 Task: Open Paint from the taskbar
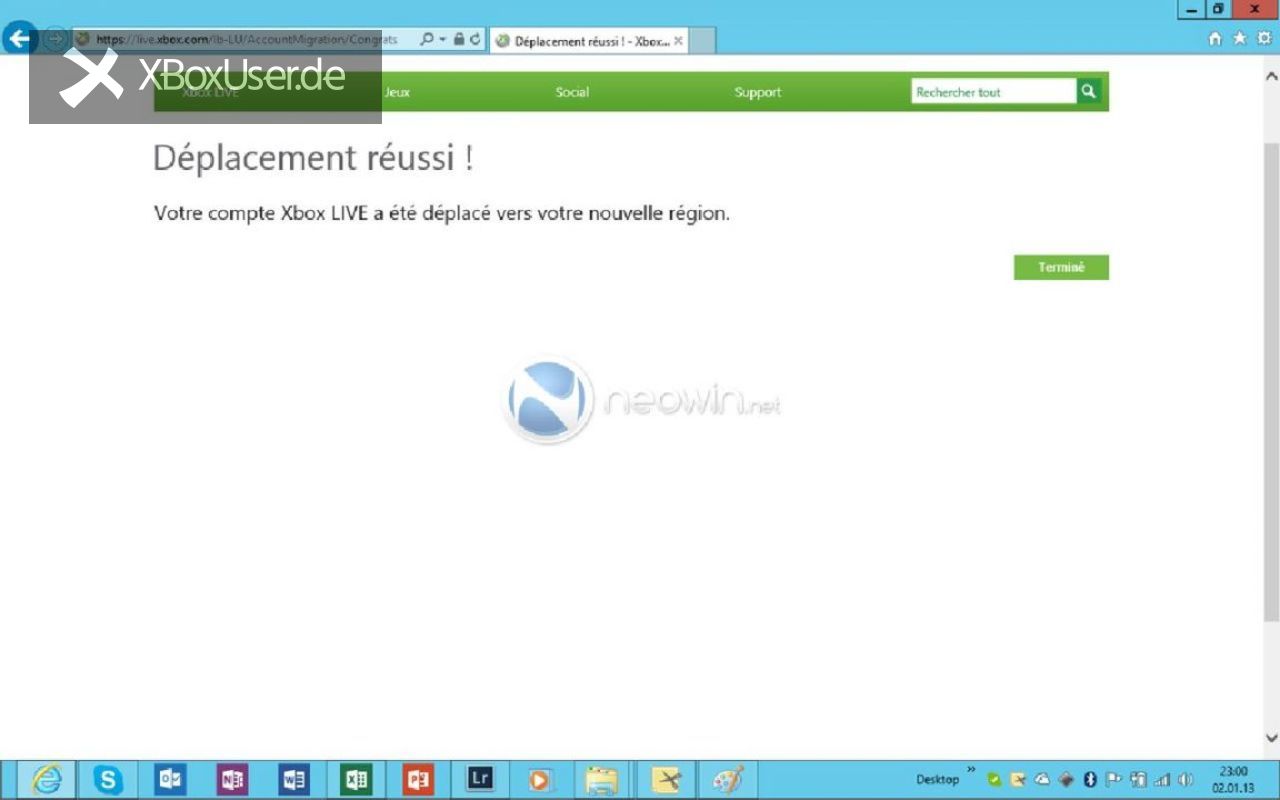(728, 780)
